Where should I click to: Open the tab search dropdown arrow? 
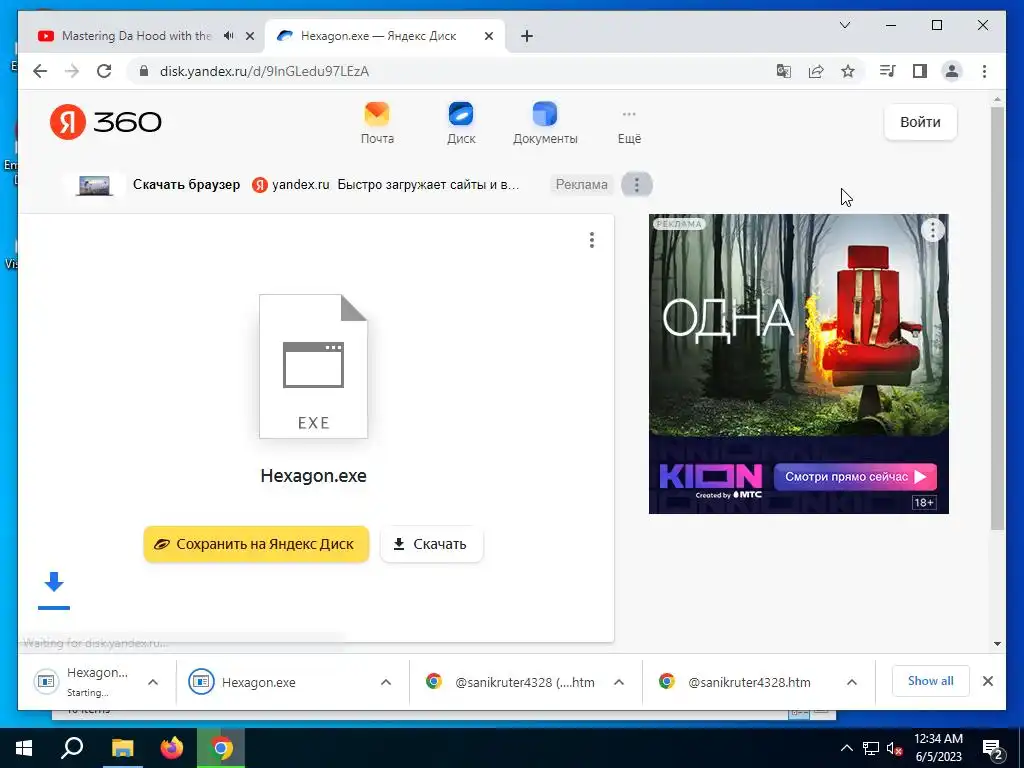(844, 25)
